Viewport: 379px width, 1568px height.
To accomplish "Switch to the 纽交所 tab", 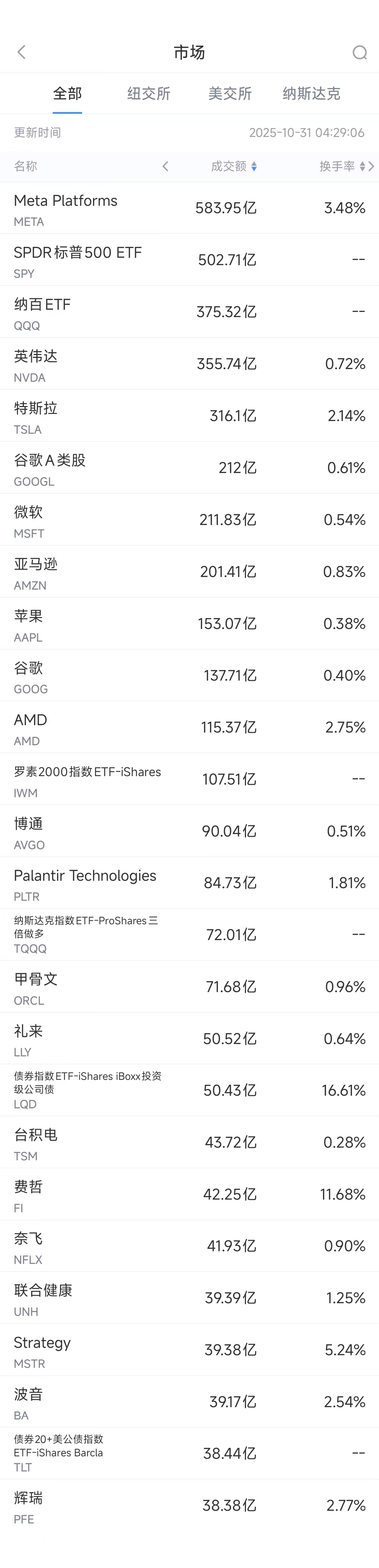I will tap(148, 93).
